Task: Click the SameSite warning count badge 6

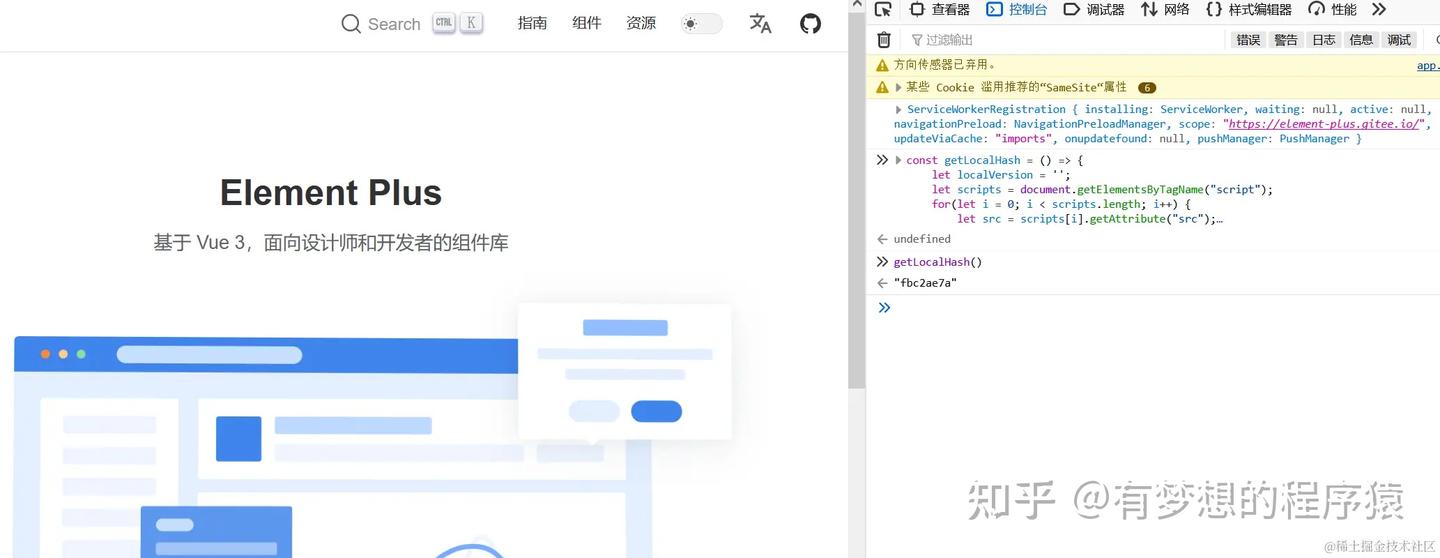Action: (1147, 88)
